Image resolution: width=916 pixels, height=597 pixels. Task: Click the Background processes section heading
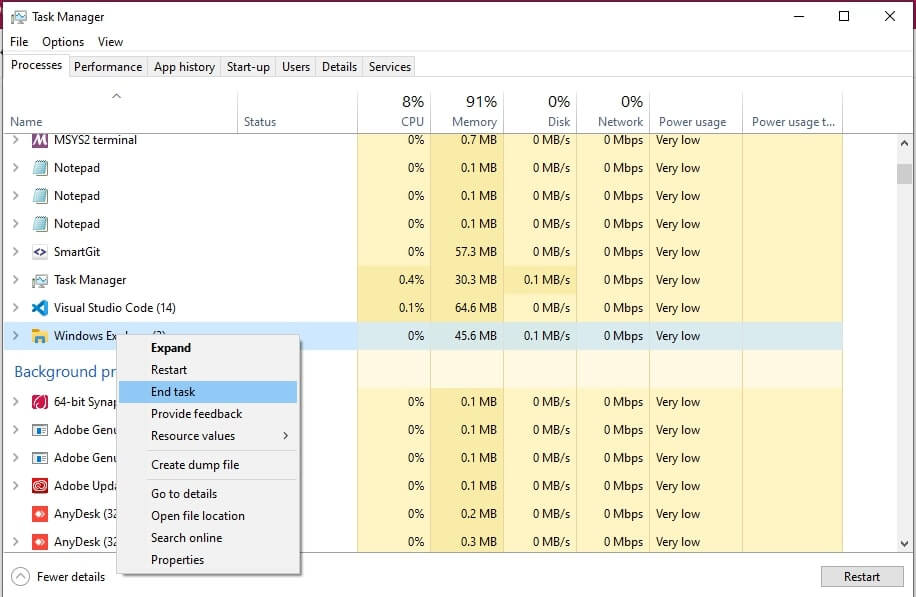point(65,372)
